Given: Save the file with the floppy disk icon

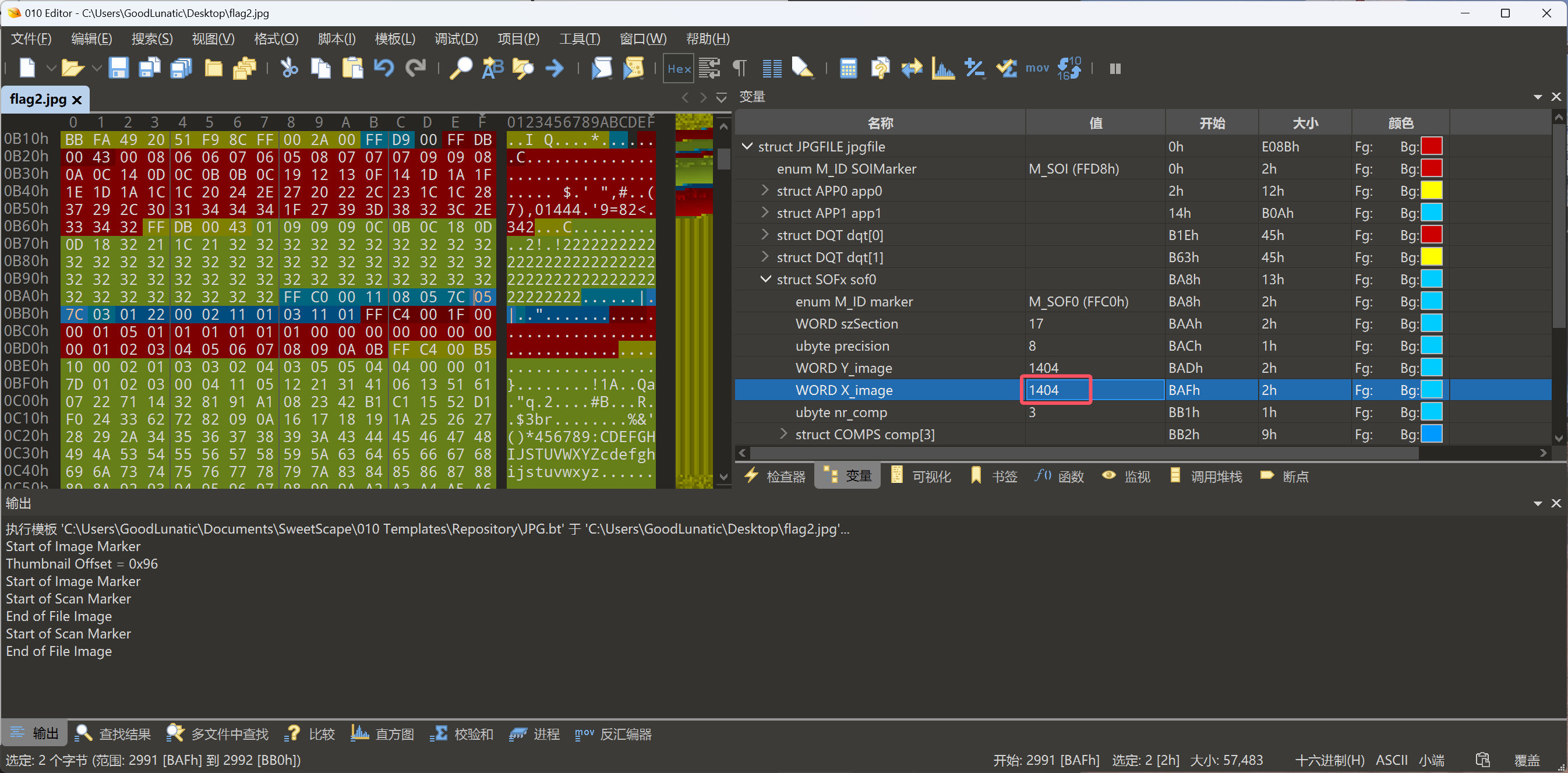Looking at the screenshot, I should point(118,68).
